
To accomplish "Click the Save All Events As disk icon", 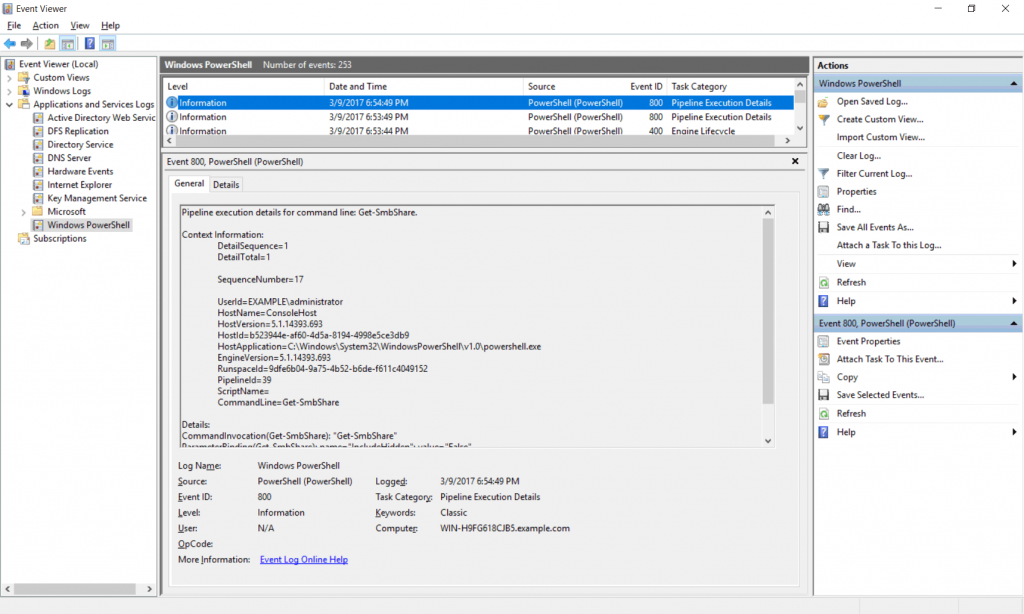I will click(824, 228).
